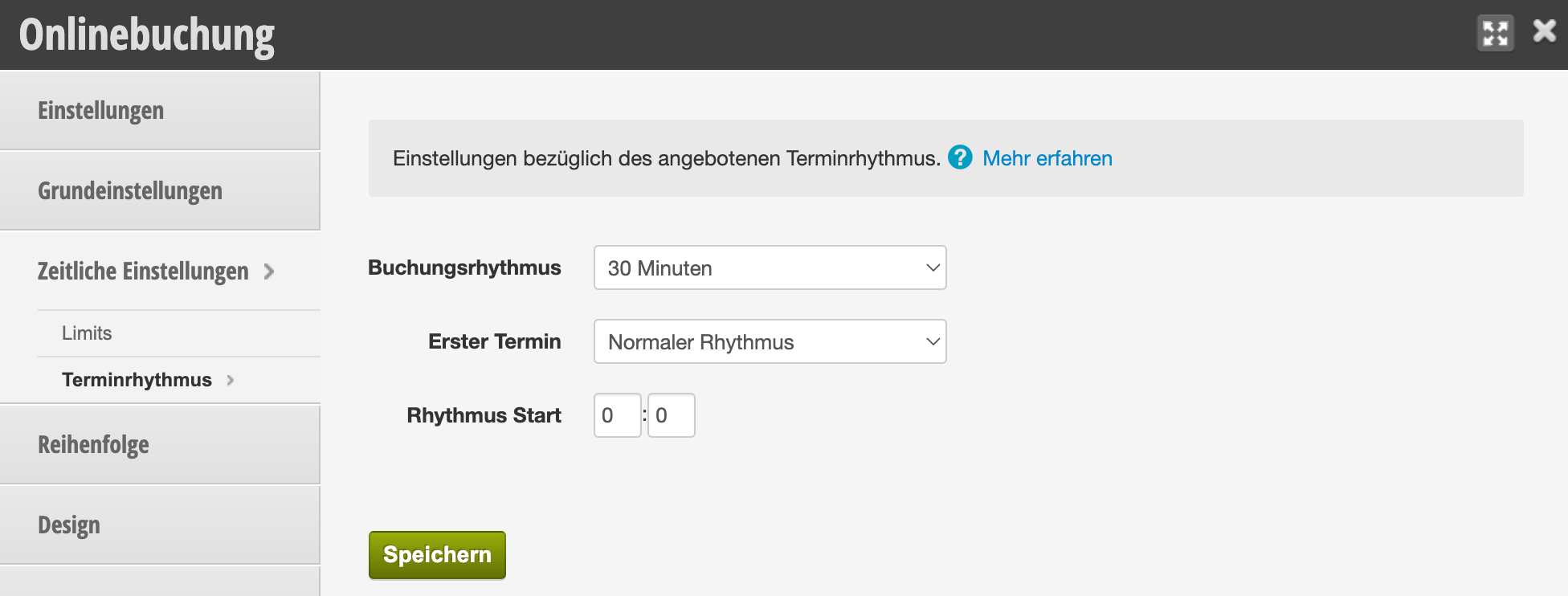Open the Buchungsrhythmus dropdown
Image resolution: width=1568 pixels, height=596 pixels.
click(x=770, y=267)
